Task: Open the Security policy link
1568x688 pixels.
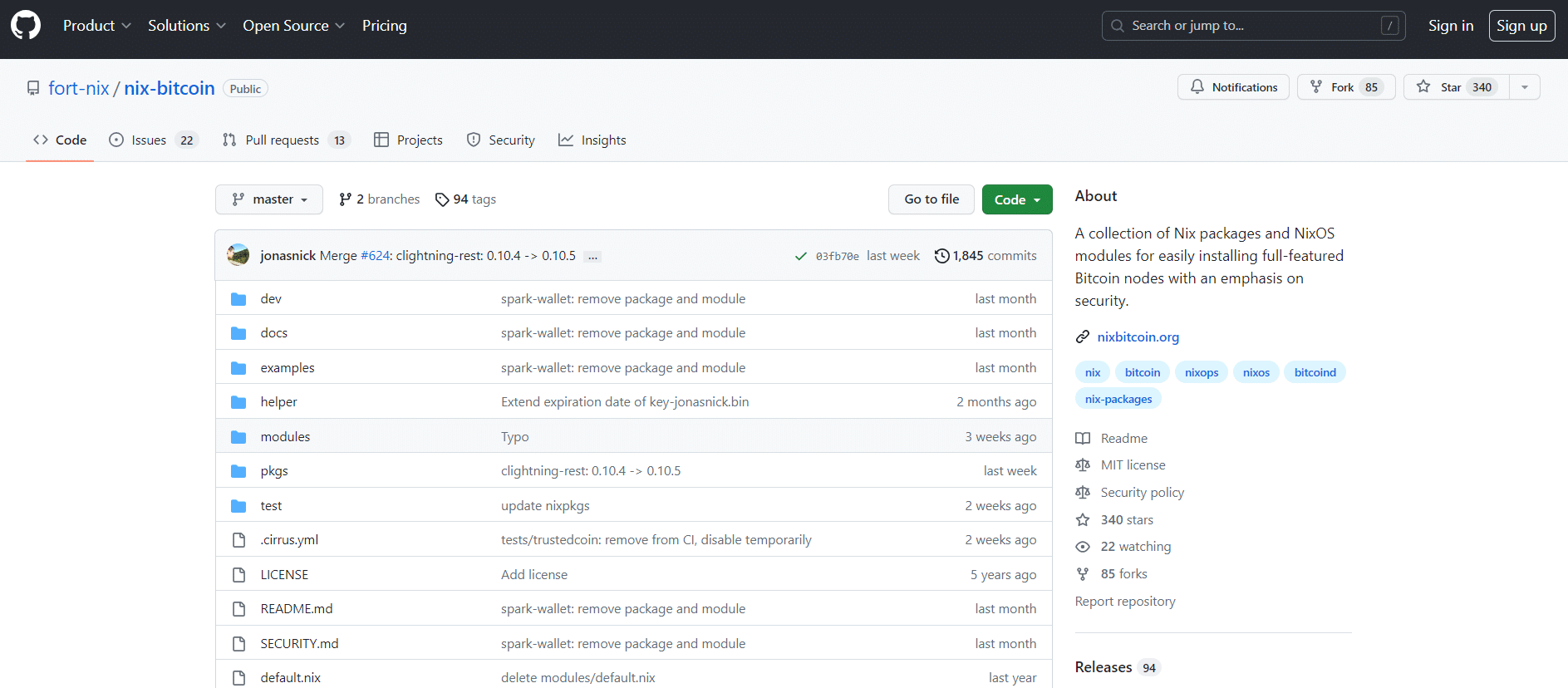Action: pyautogui.click(x=1143, y=493)
